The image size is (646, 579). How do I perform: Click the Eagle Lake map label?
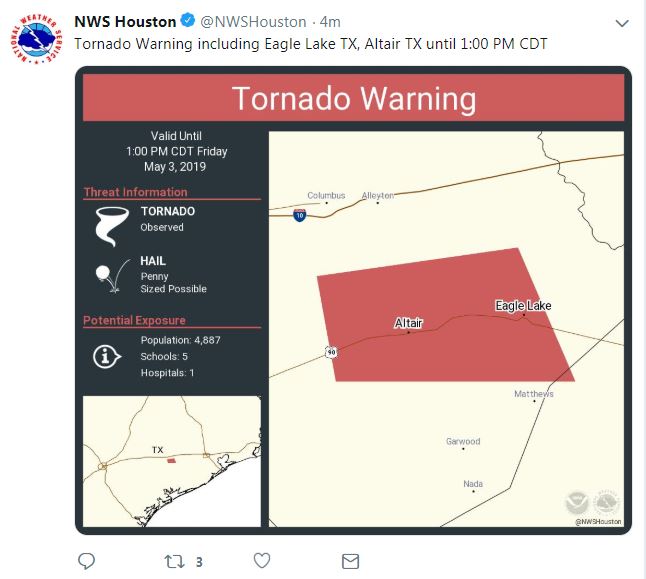(523, 305)
